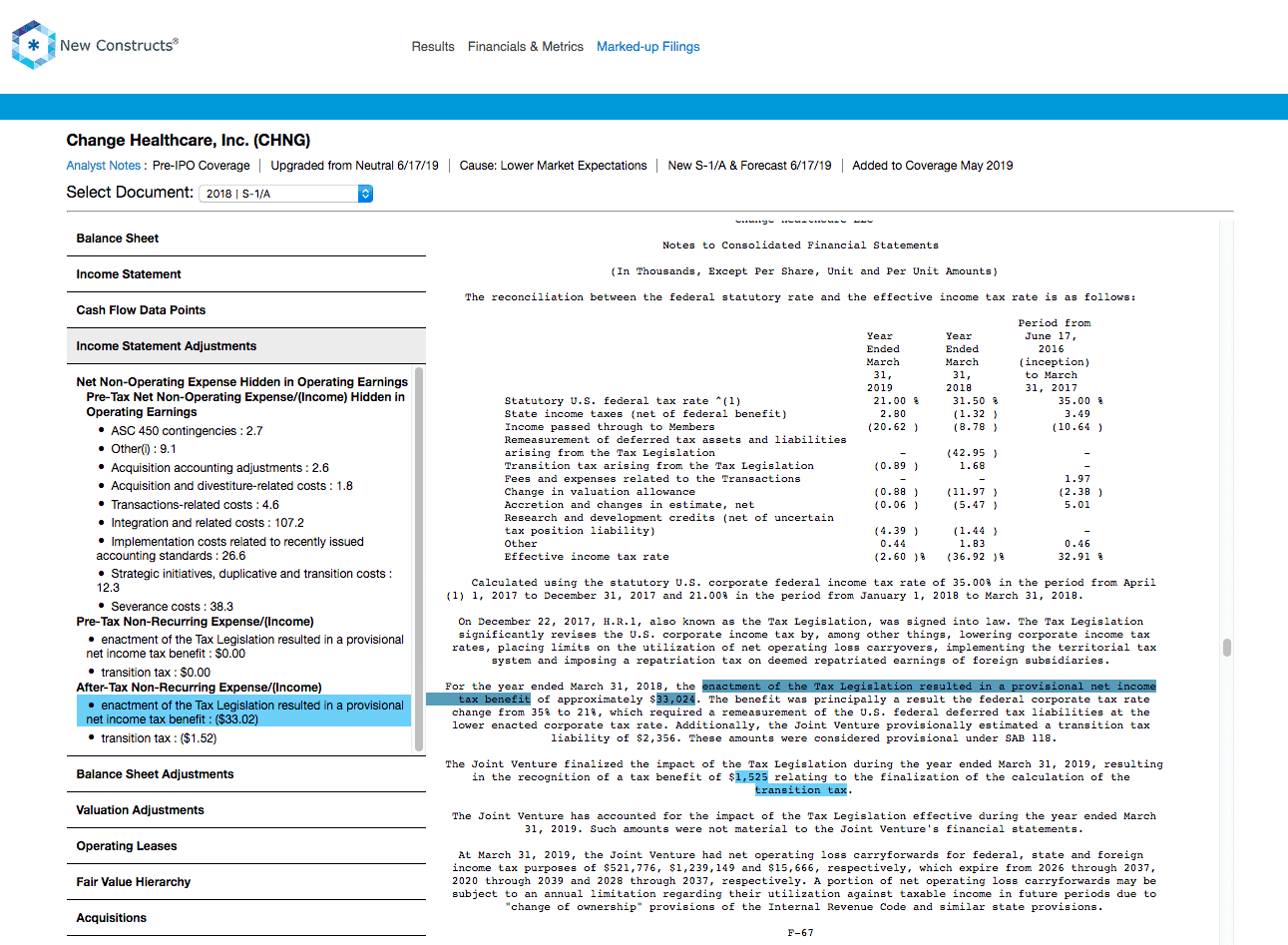
Task: Select the transition tax : $0.00 item
Action: [156, 673]
